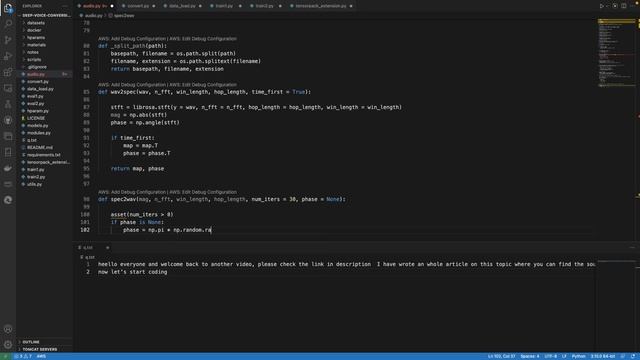Viewport: 640px width, 360px height.
Task: Click AWS Add Debug Configuration above spec2wav
Action: tap(132, 192)
